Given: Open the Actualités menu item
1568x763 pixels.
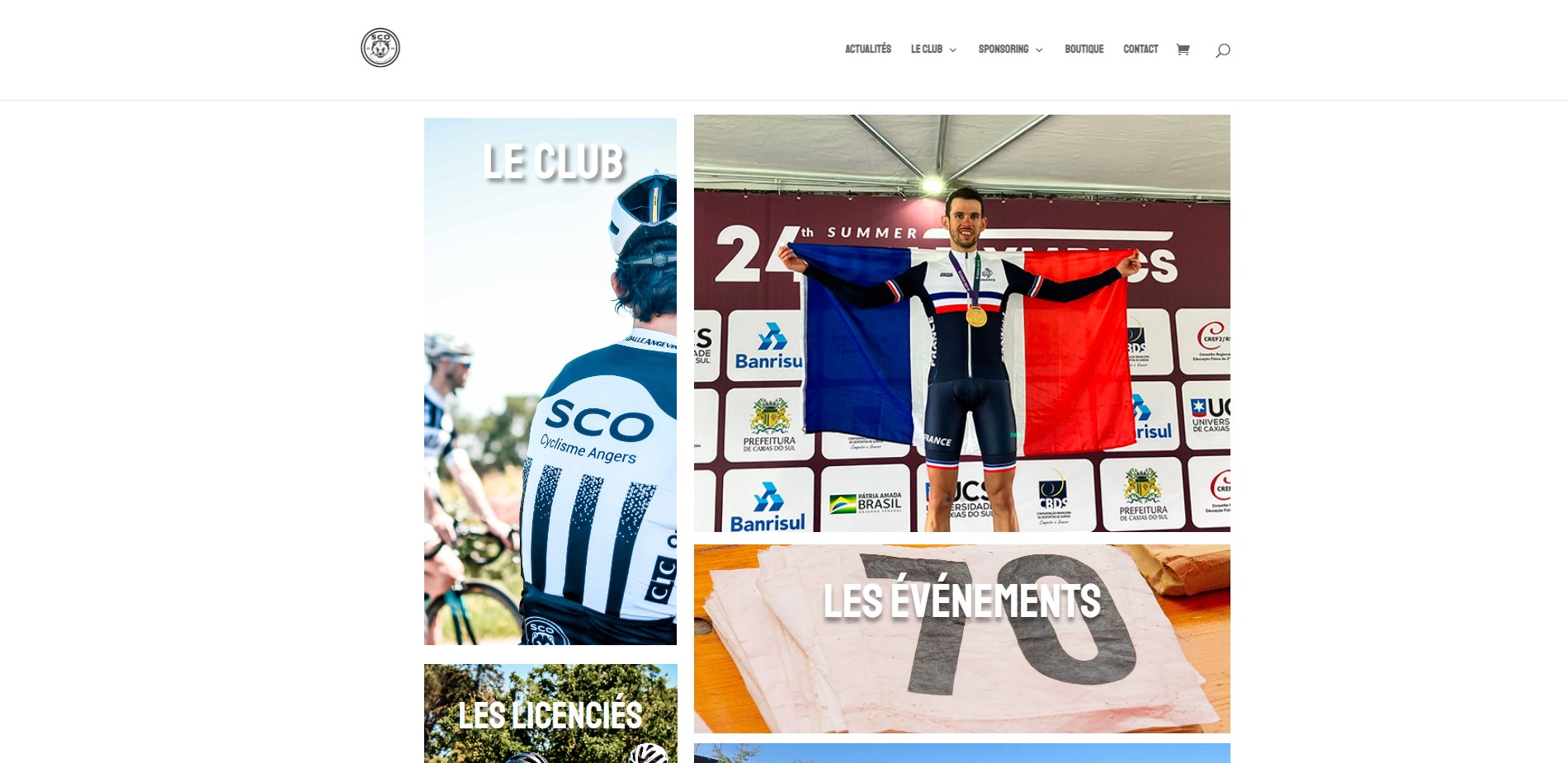Looking at the screenshot, I should point(868,49).
